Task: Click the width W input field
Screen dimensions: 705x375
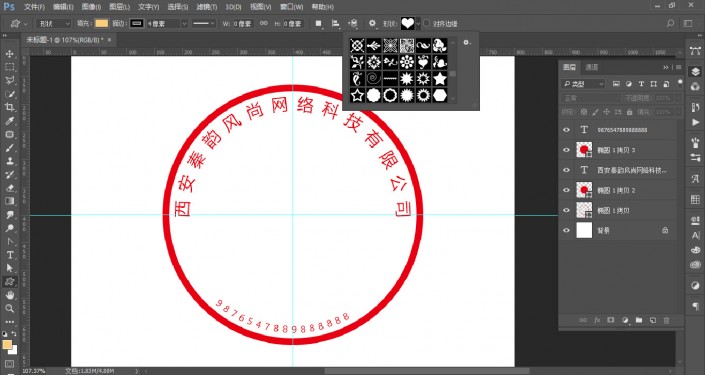Action: point(243,23)
